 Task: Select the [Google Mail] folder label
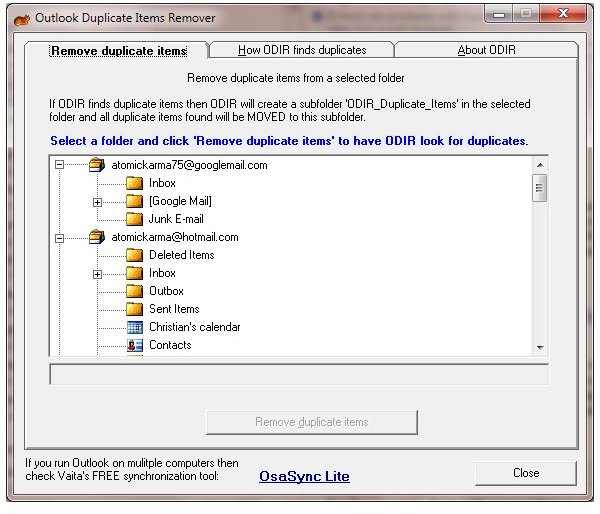pyautogui.click(x=180, y=201)
